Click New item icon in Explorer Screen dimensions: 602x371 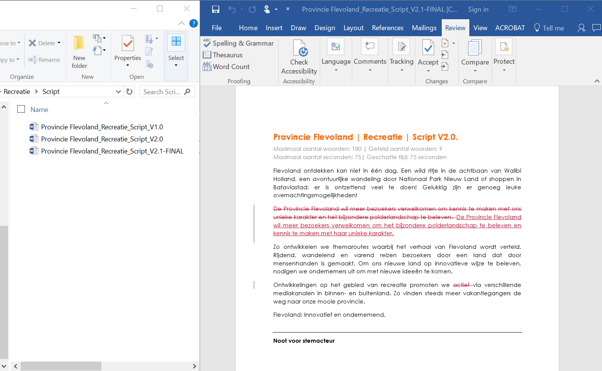point(99,38)
